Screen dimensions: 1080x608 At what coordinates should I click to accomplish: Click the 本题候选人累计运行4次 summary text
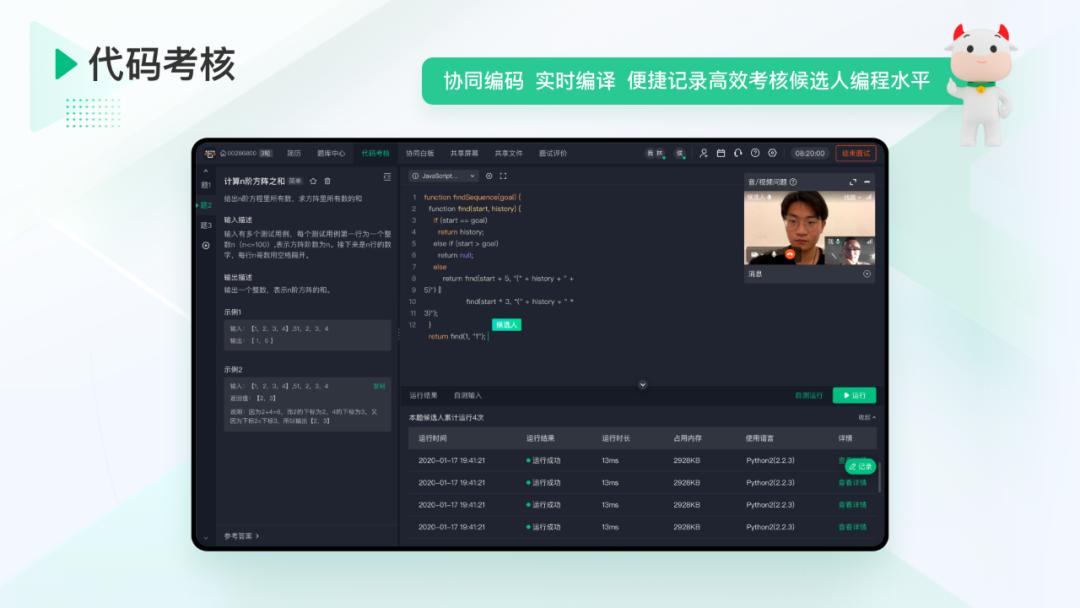446,417
